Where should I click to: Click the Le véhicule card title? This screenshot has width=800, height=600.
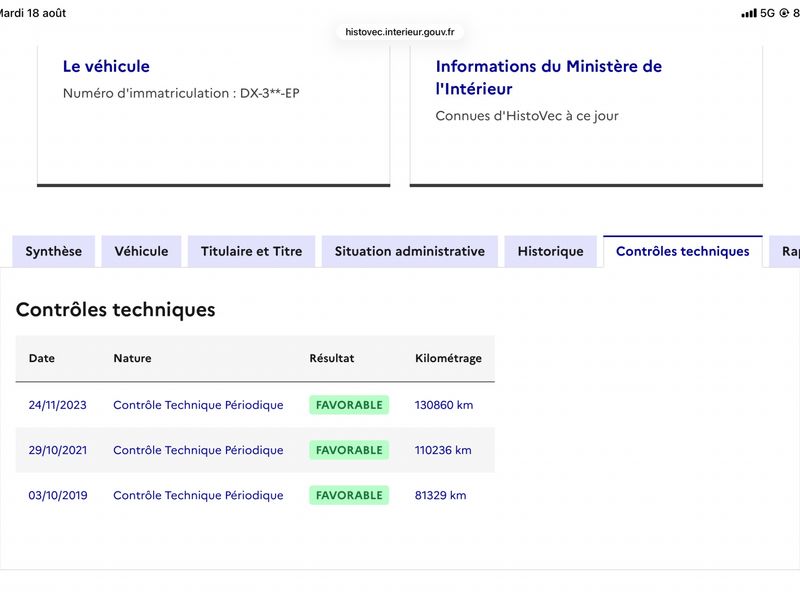pos(106,66)
